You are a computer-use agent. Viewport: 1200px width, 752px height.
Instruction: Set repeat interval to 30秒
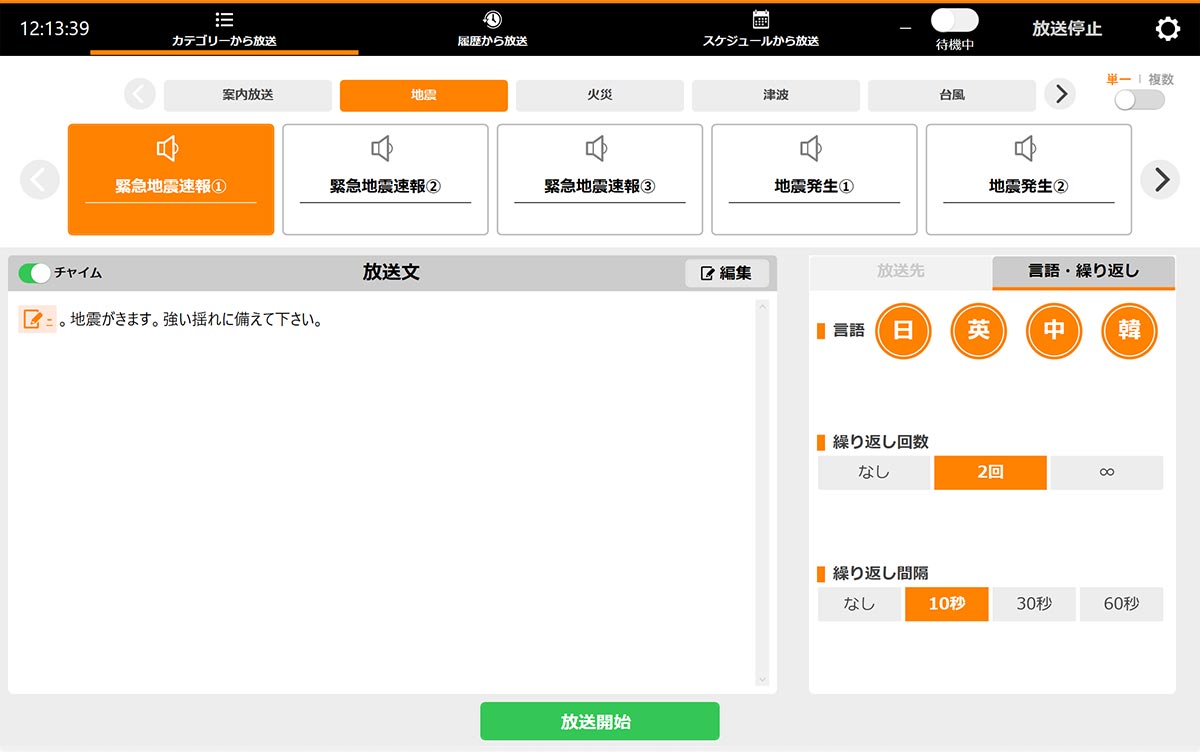pyautogui.click(x=1034, y=604)
